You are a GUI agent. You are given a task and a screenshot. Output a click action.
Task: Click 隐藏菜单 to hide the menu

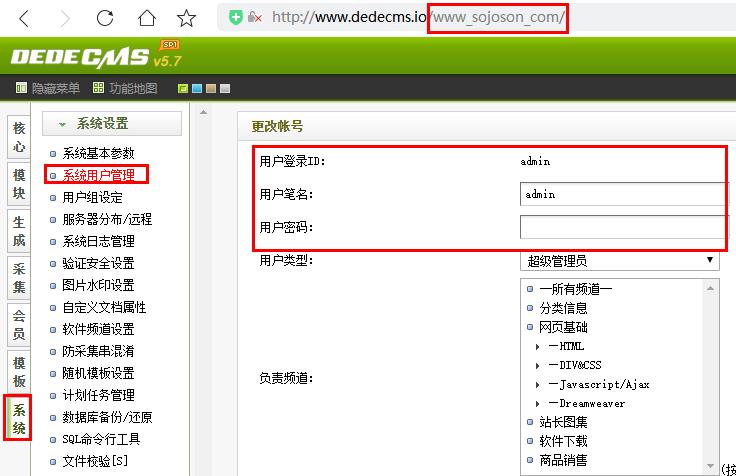click(x=48, y=88)
